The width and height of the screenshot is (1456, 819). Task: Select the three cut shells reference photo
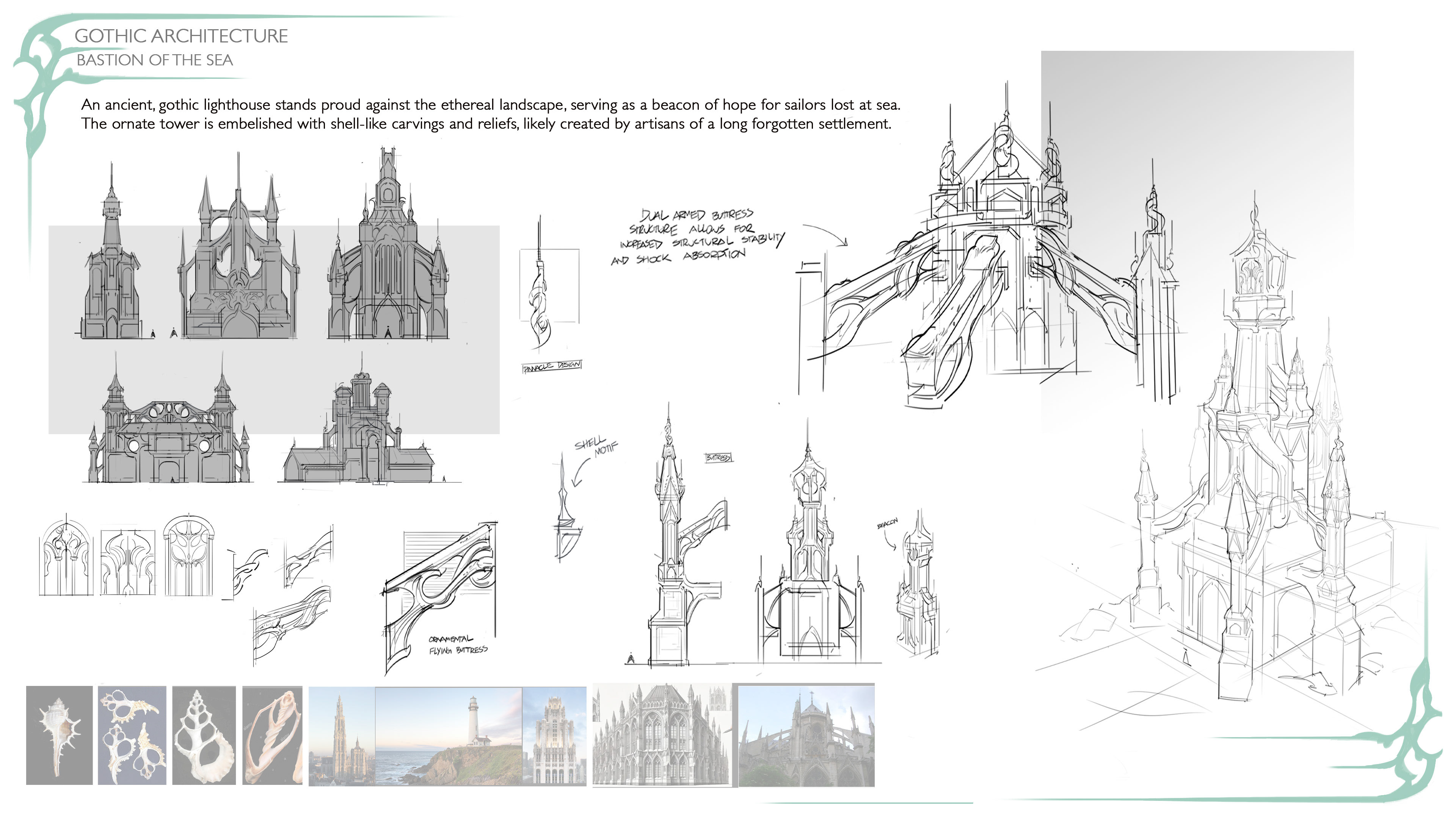(132, 735)
